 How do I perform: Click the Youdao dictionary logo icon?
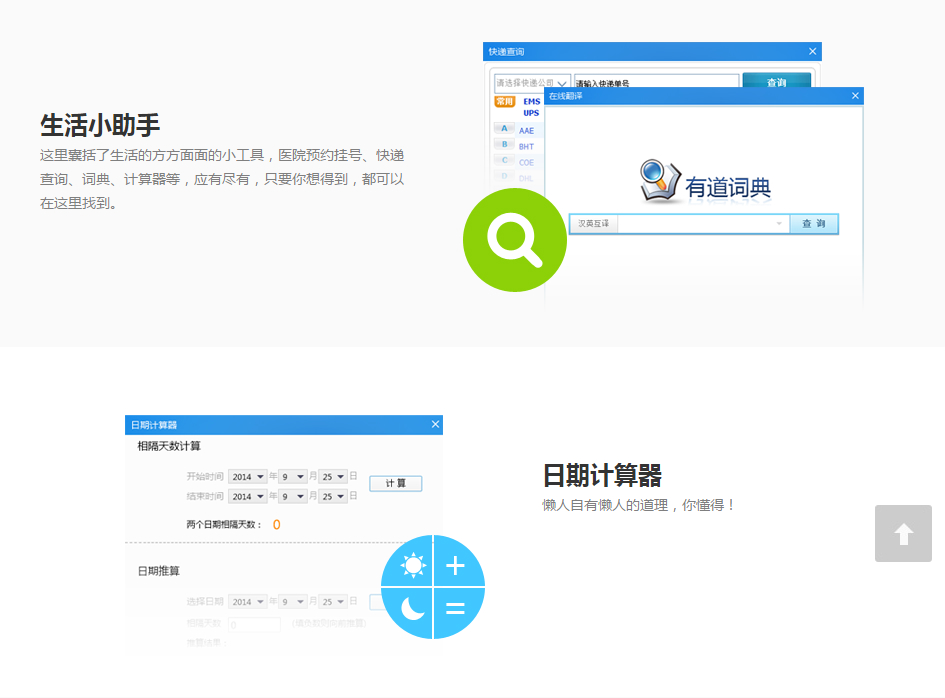pos(661,180)
